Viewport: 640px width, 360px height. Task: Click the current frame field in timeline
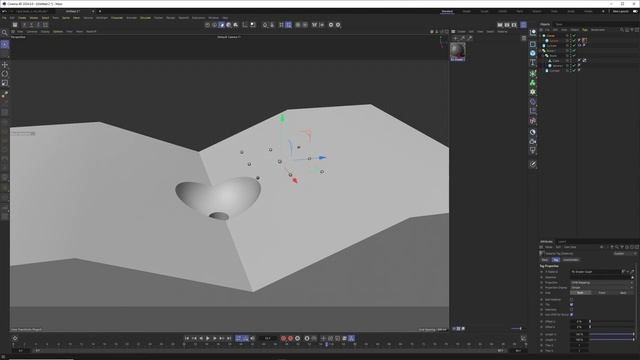click(x=267, y=338)
